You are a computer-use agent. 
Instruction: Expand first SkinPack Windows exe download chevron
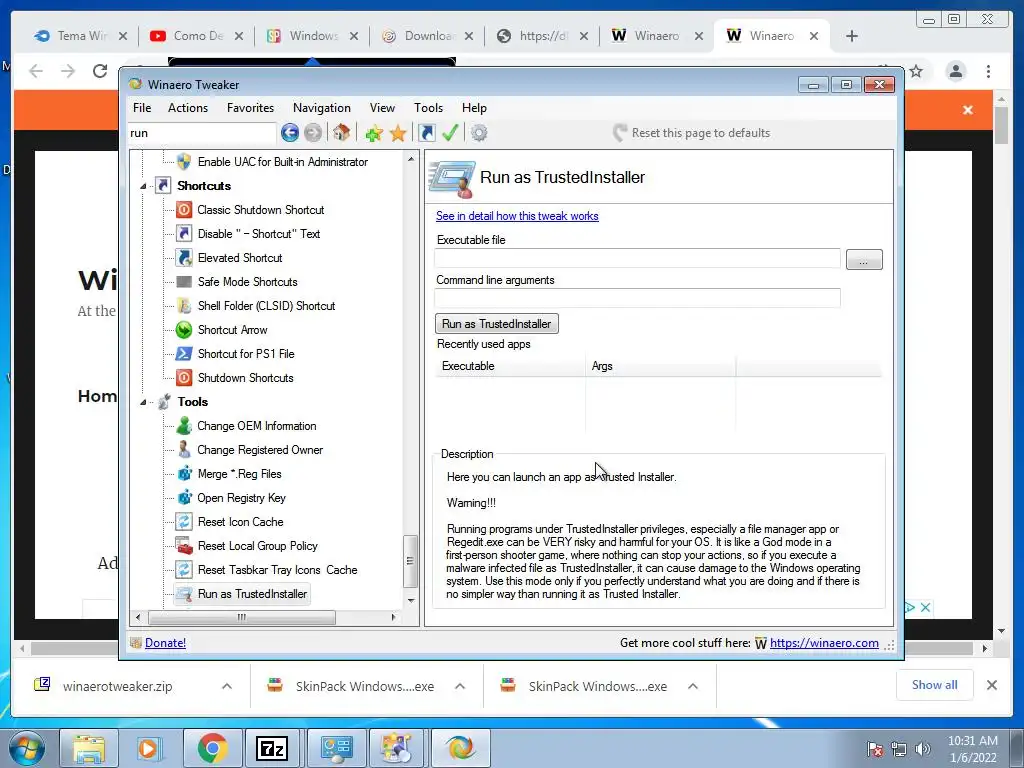pos(460,686)
